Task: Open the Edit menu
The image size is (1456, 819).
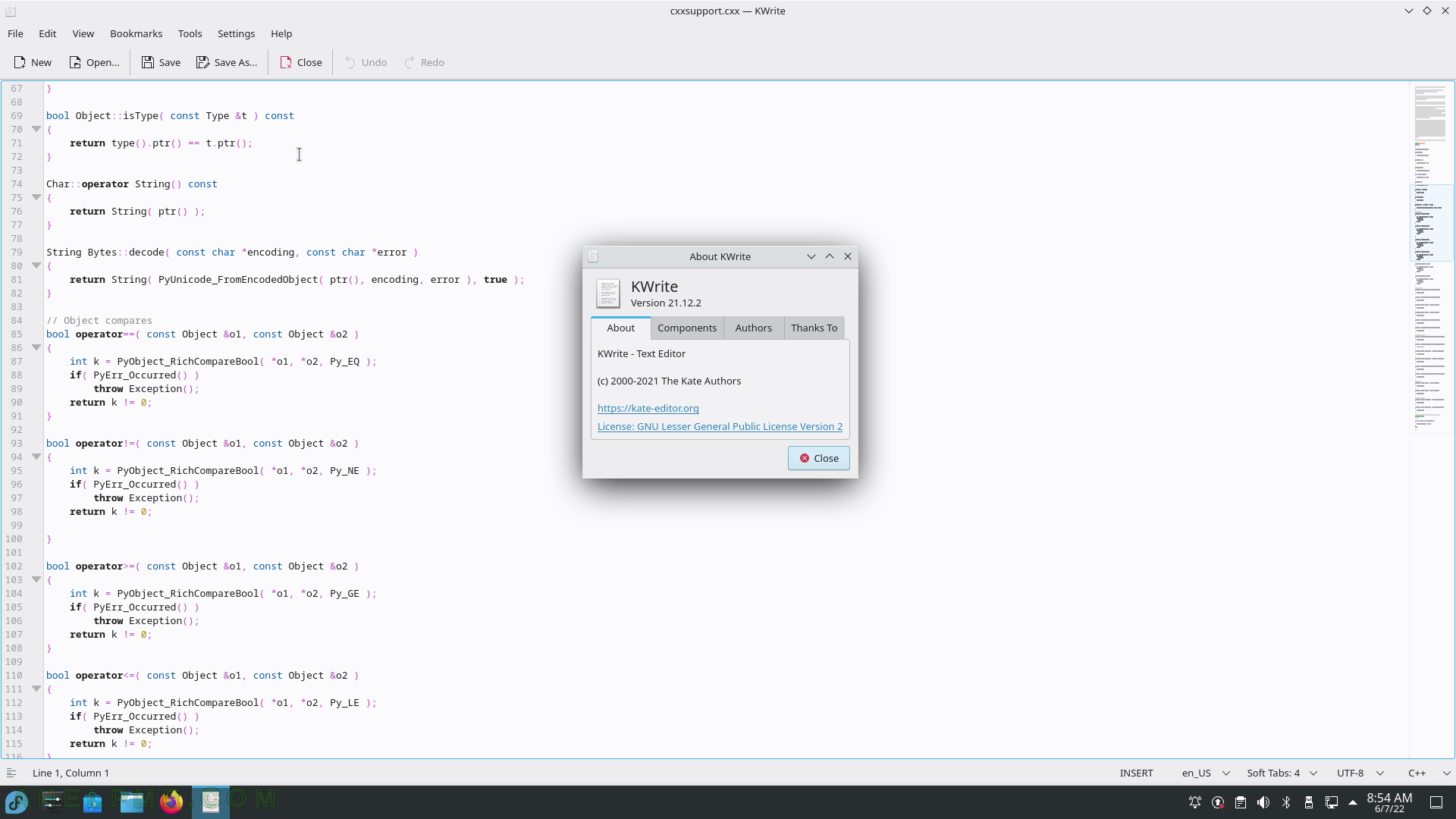Action: tap(47, 33)
